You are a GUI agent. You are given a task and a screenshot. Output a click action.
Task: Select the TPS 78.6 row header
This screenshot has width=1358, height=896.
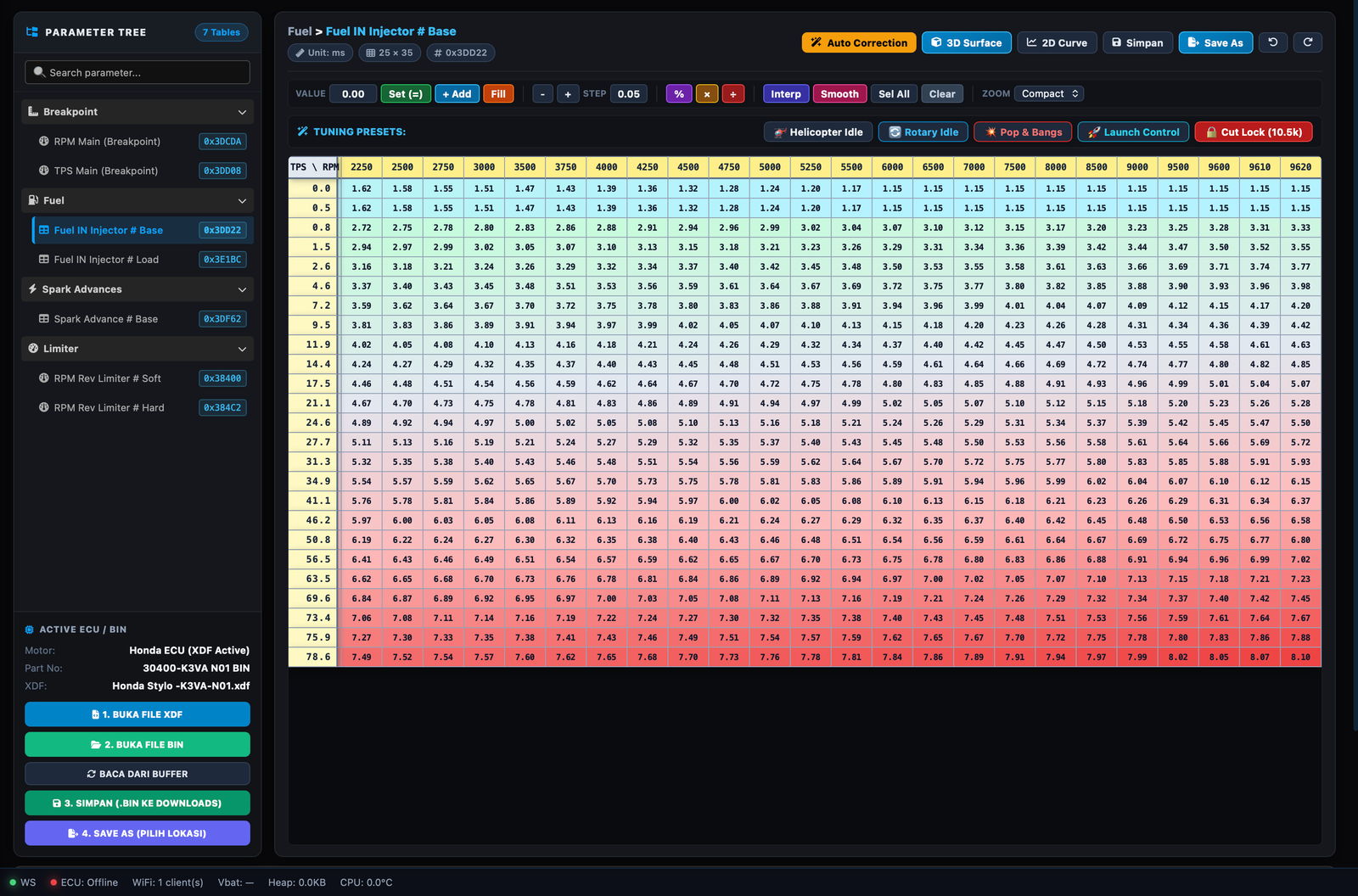(313, 657)
